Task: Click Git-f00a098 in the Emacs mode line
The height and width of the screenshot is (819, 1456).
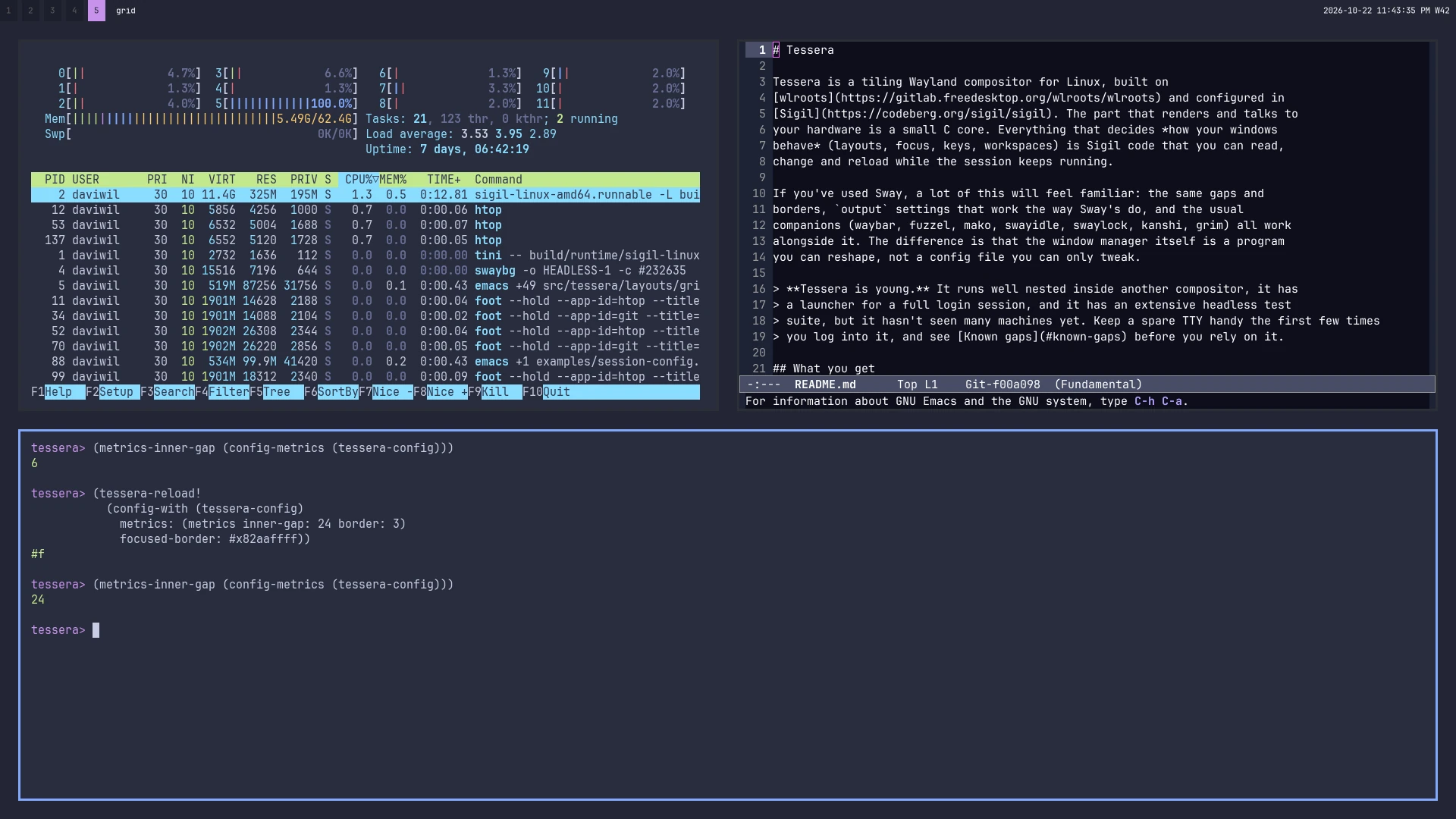Action: coord(1003,384)
